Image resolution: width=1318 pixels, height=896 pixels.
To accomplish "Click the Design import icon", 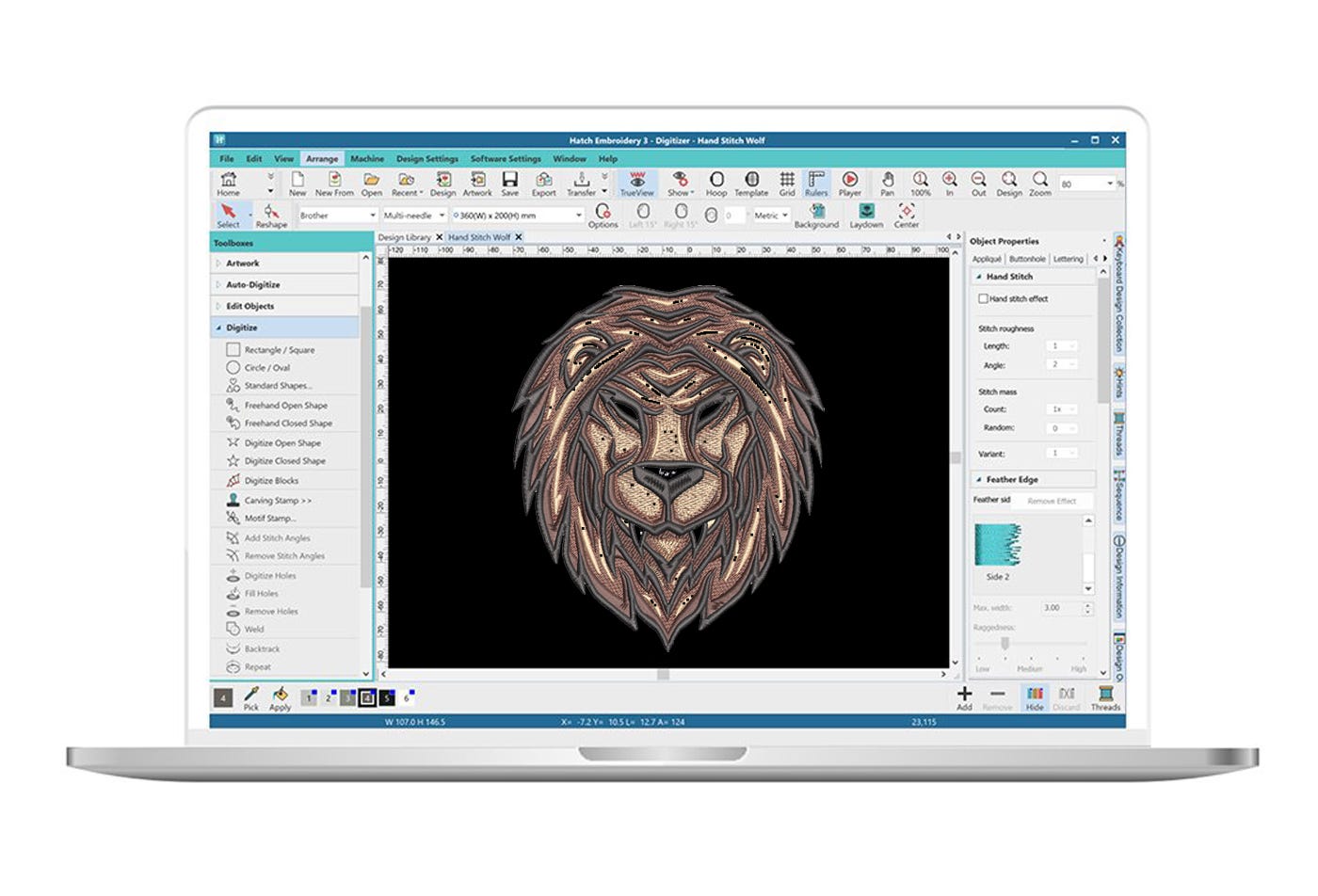I will coord(442,183).
